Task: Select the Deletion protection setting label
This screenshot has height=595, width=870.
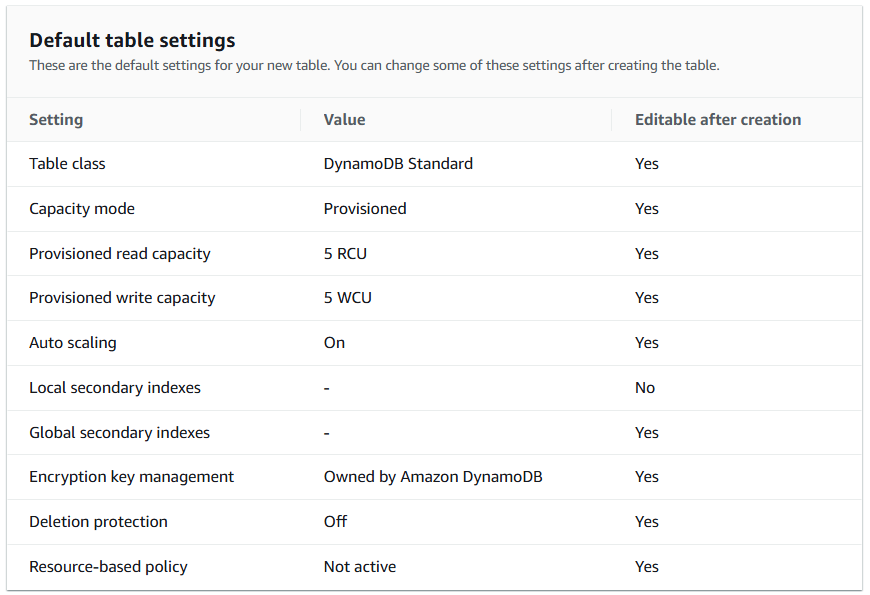Action: [98, 522]
